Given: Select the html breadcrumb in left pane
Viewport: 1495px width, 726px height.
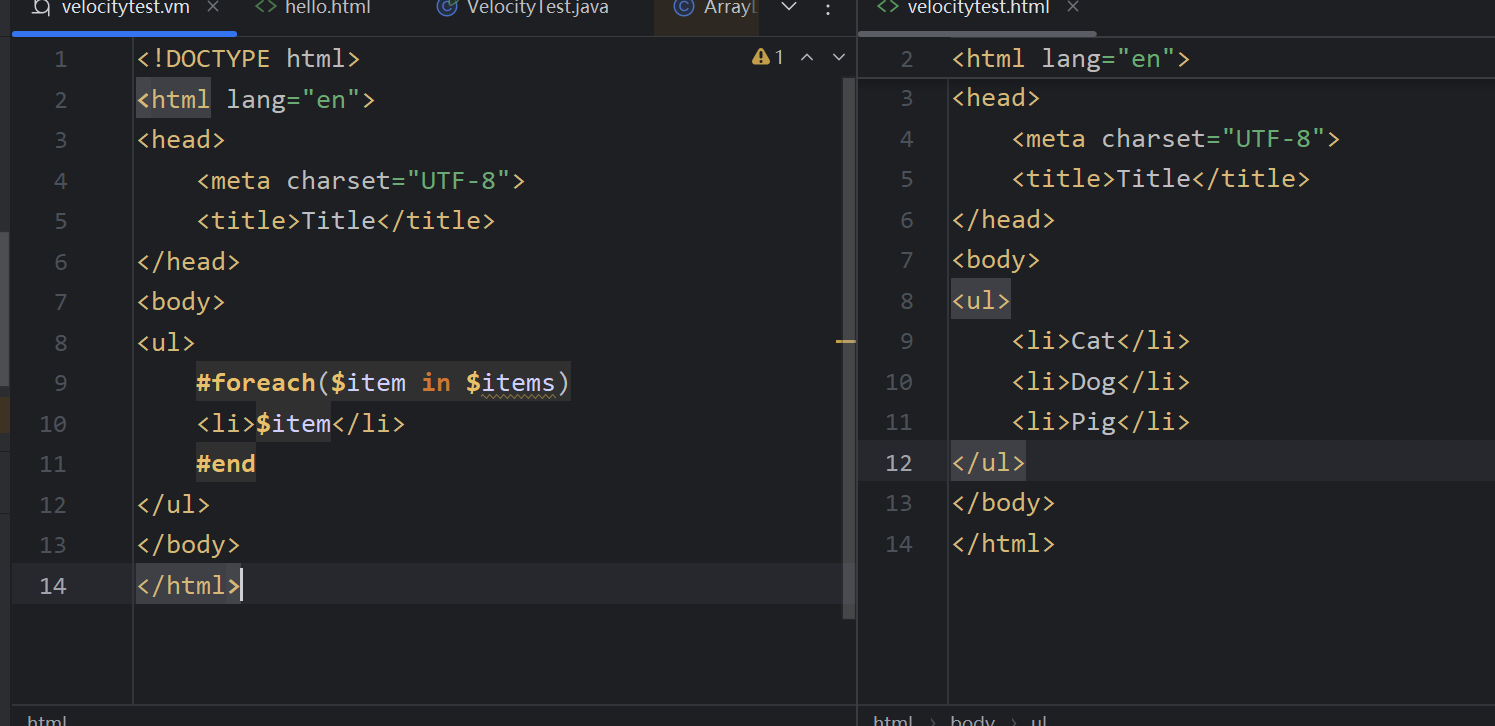Looking at the screenshot, I should click(x=47, y=720).
